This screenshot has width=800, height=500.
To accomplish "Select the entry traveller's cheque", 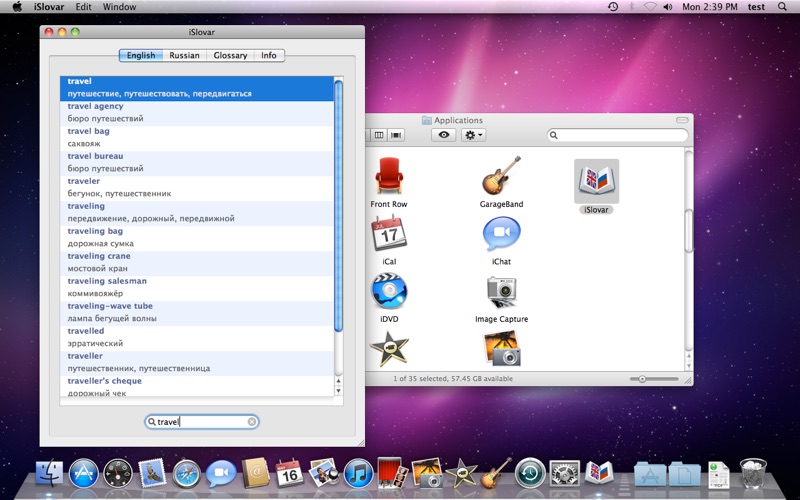I will [x=197, y=387].
